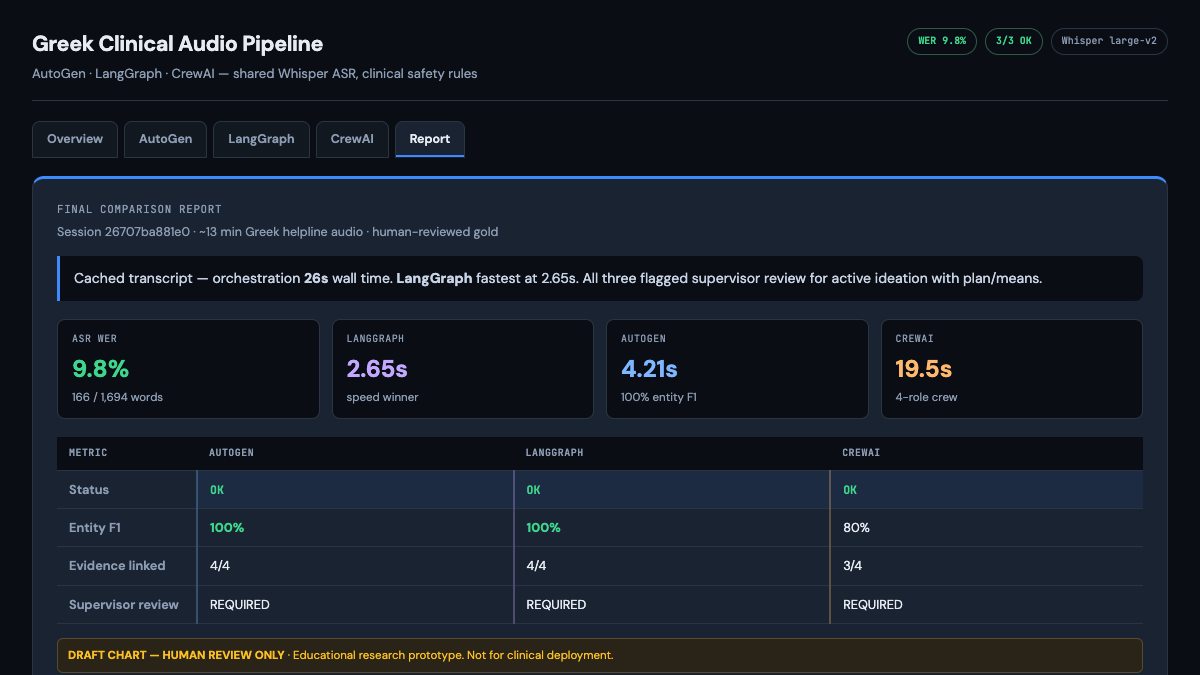
Task: Click the METRIC column header
Action: [88, 453]
